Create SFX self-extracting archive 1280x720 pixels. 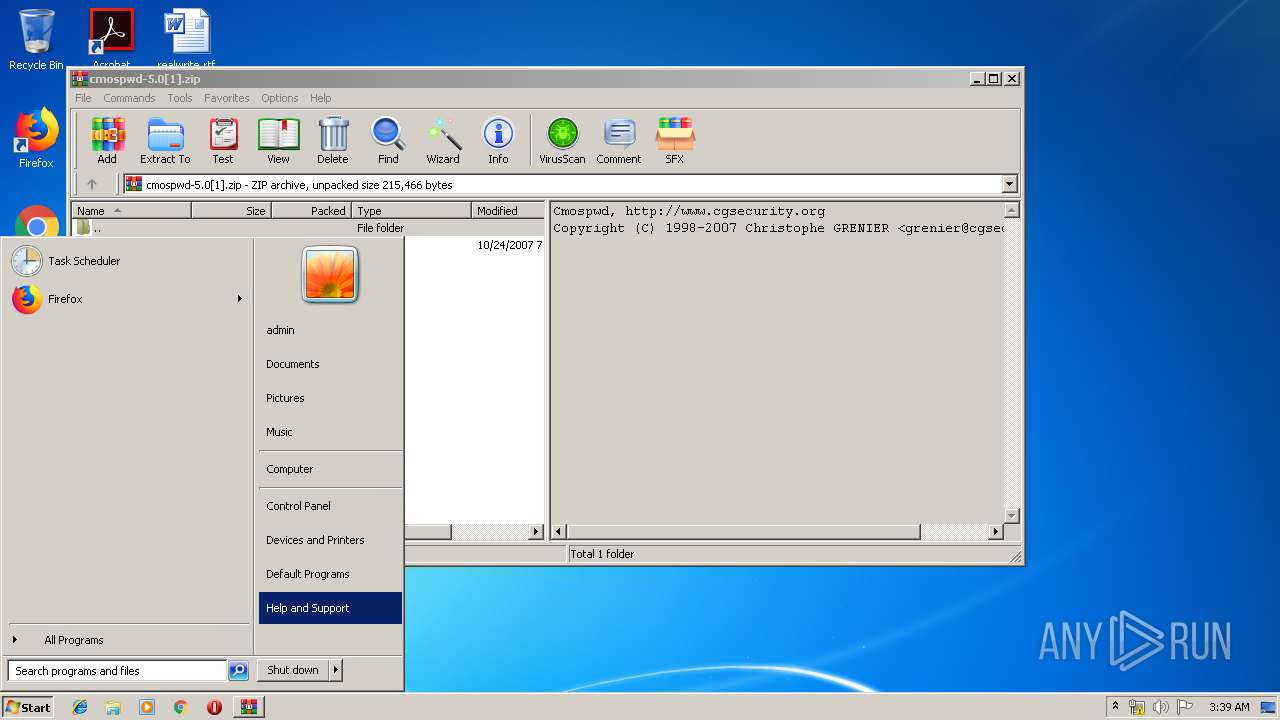(675, 140)
